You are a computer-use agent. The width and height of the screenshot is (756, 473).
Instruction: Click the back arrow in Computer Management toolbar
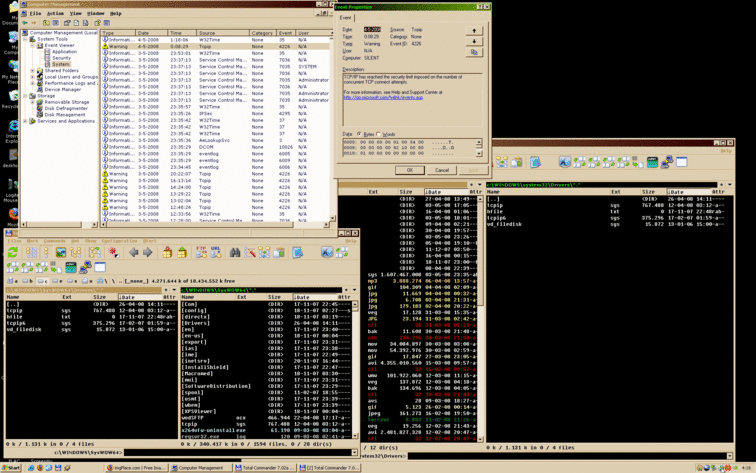point(25,23)
